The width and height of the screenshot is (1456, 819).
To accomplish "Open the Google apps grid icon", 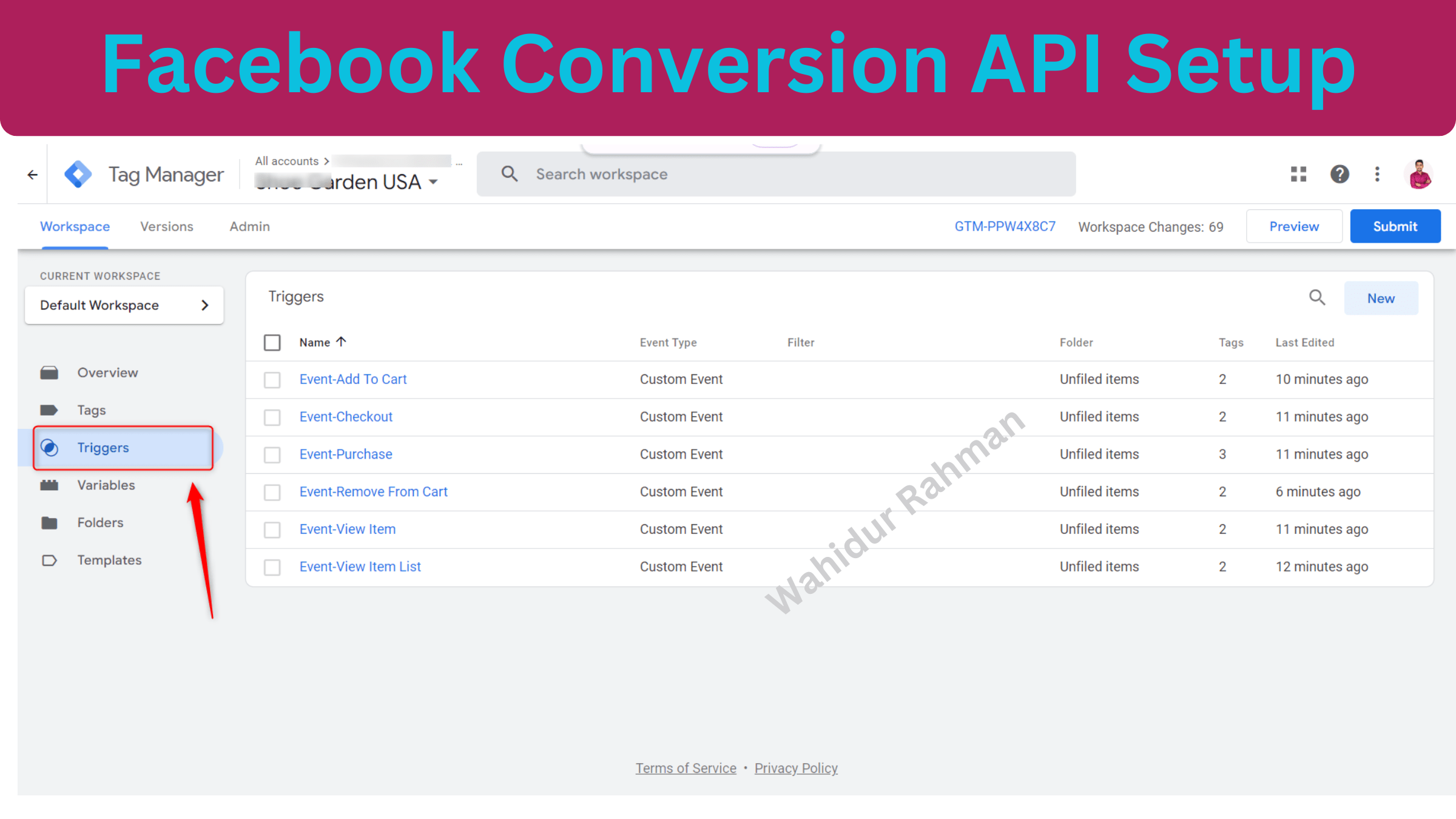I will coord(1298,174).
